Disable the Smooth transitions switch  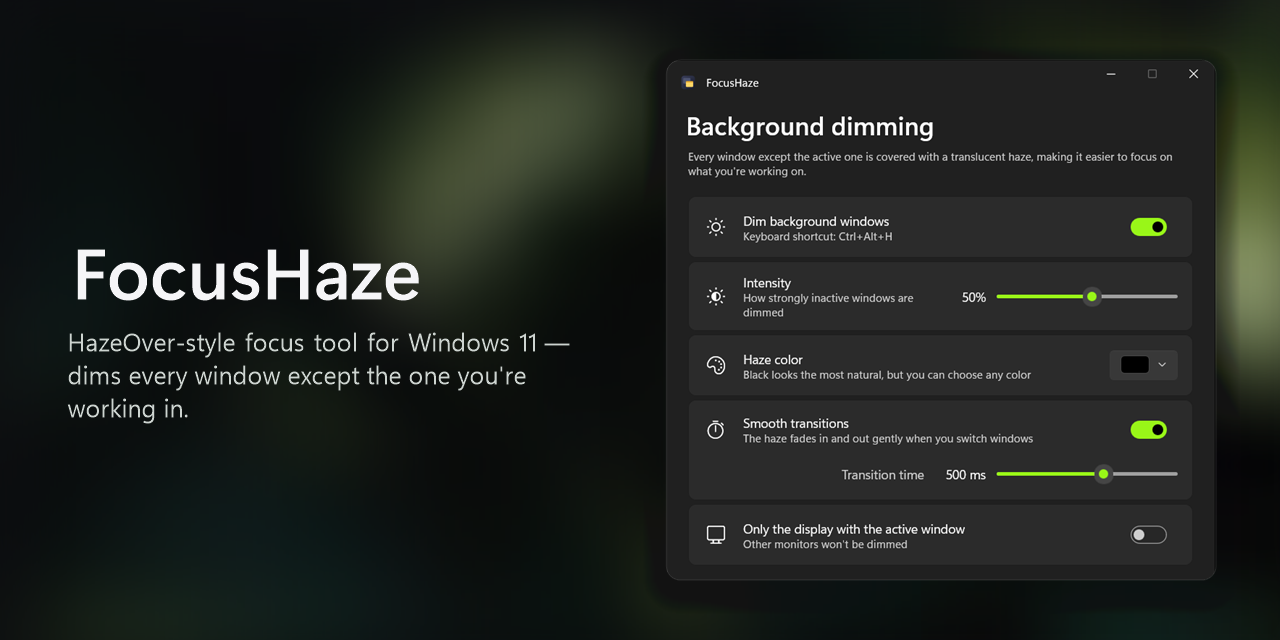[x=1149, y=430]
